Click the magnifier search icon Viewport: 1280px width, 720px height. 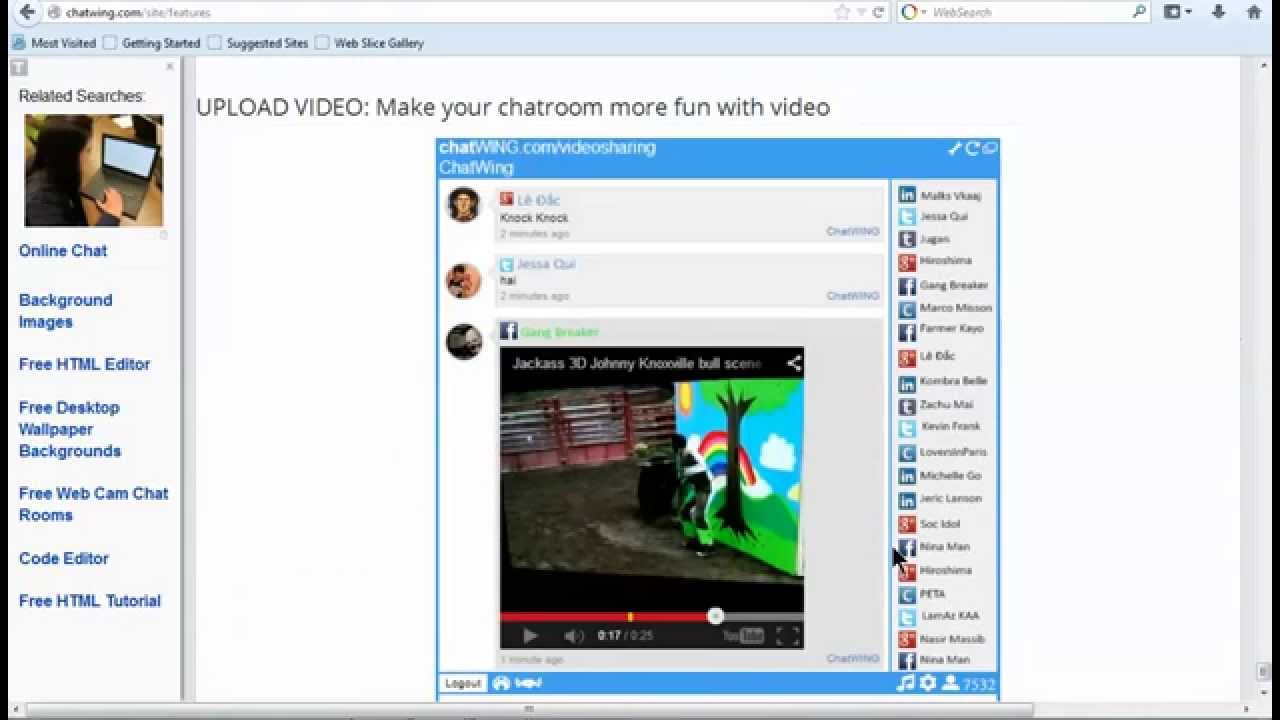(1139, 12)
